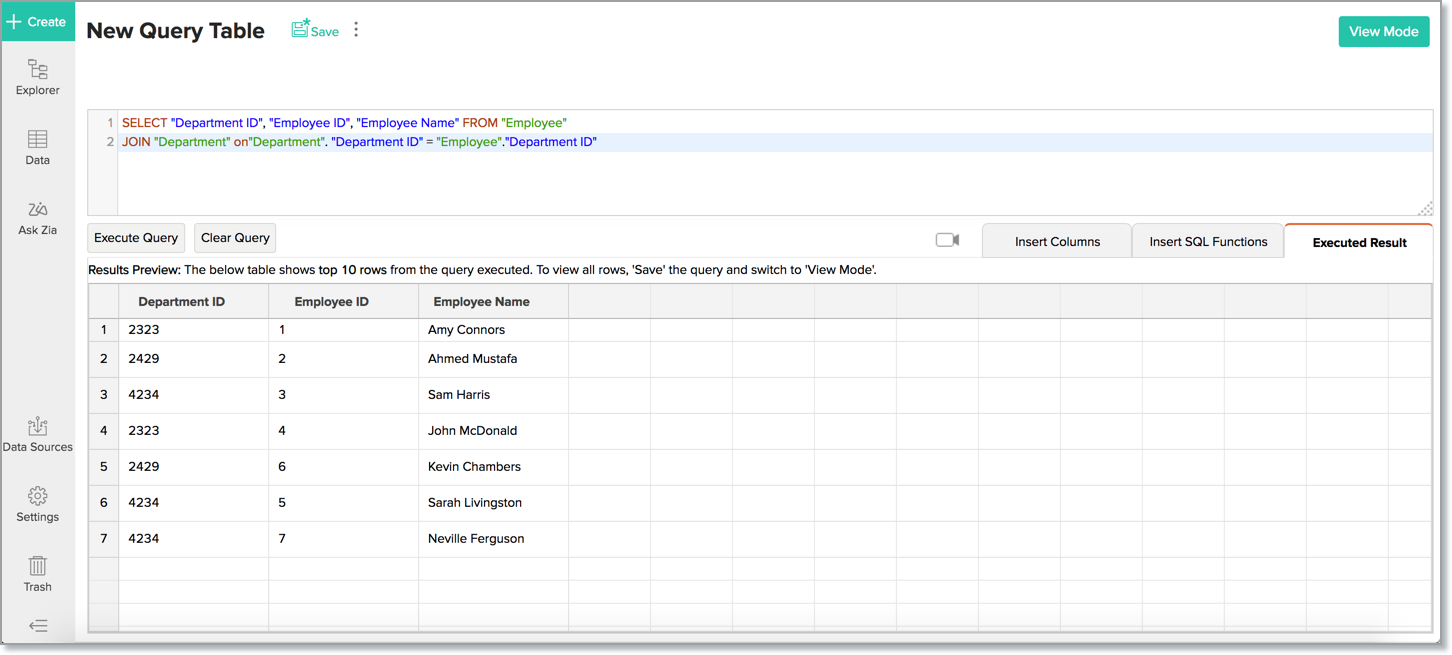Click the video camera help icon

coord(947,240)
